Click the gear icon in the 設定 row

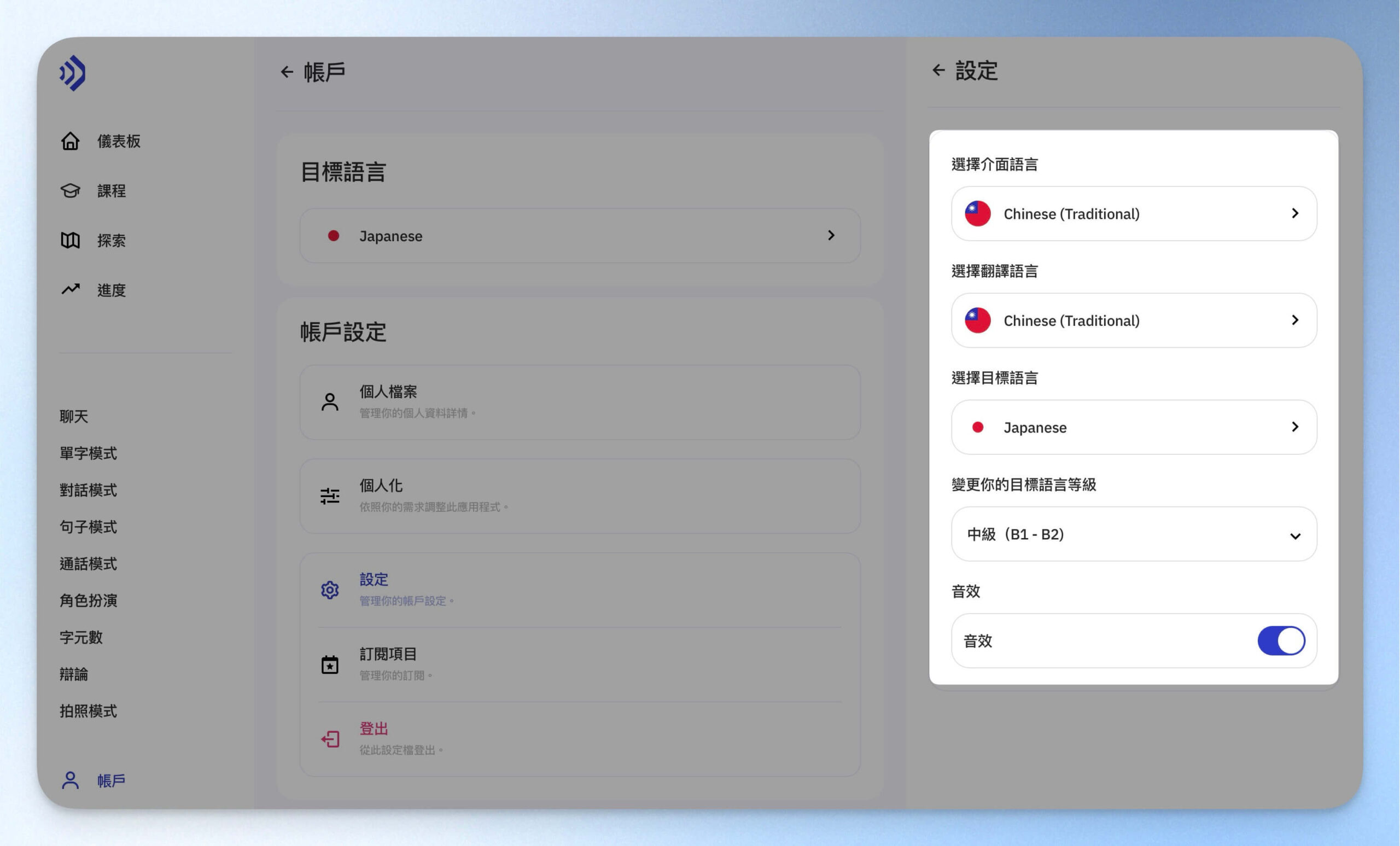pos(330,590)
